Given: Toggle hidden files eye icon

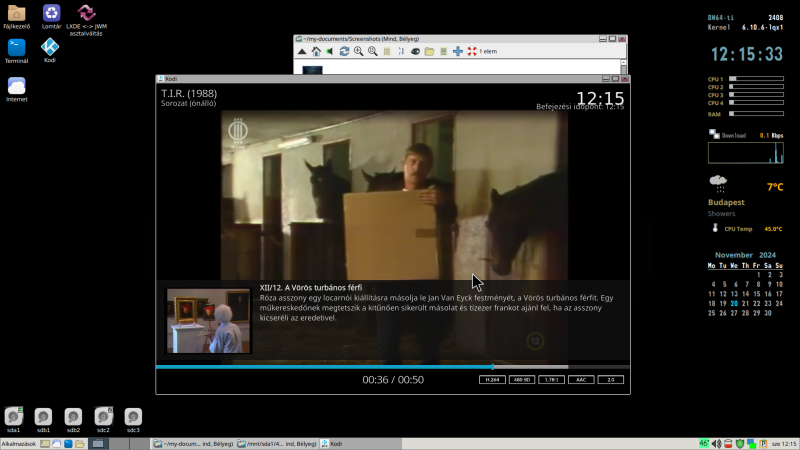Looking at the screenshot, I should (415, 52).
